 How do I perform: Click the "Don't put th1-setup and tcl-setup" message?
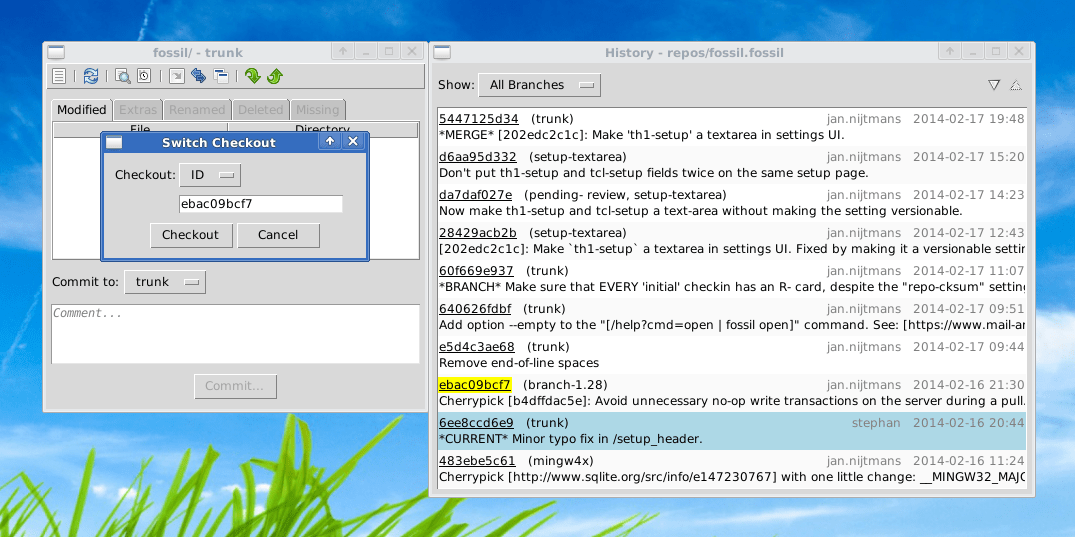click(653, 173)
